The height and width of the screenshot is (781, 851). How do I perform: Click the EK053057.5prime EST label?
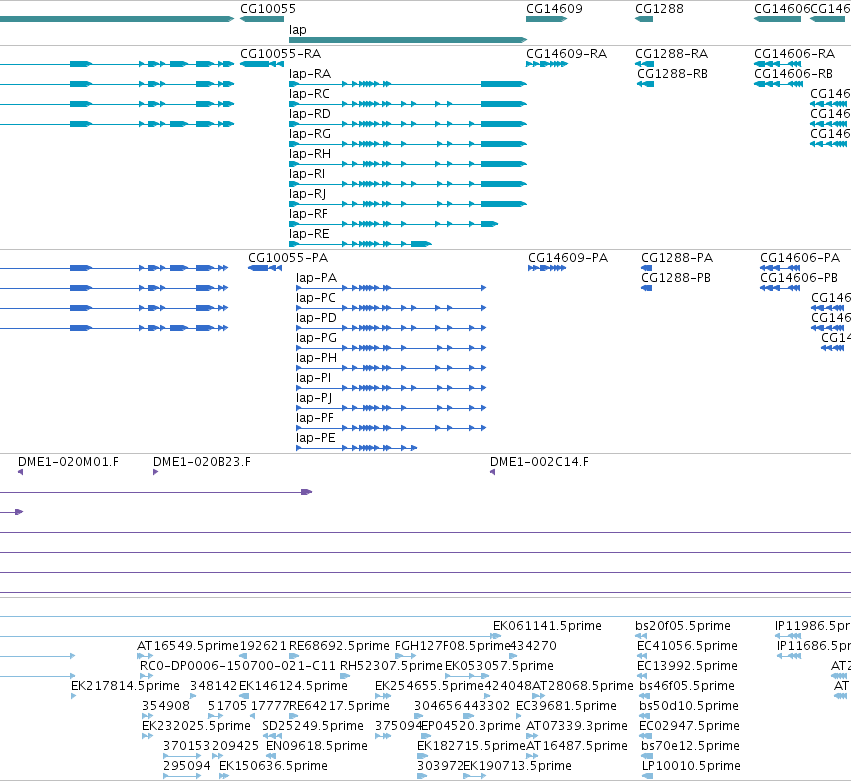pos(499,666)
